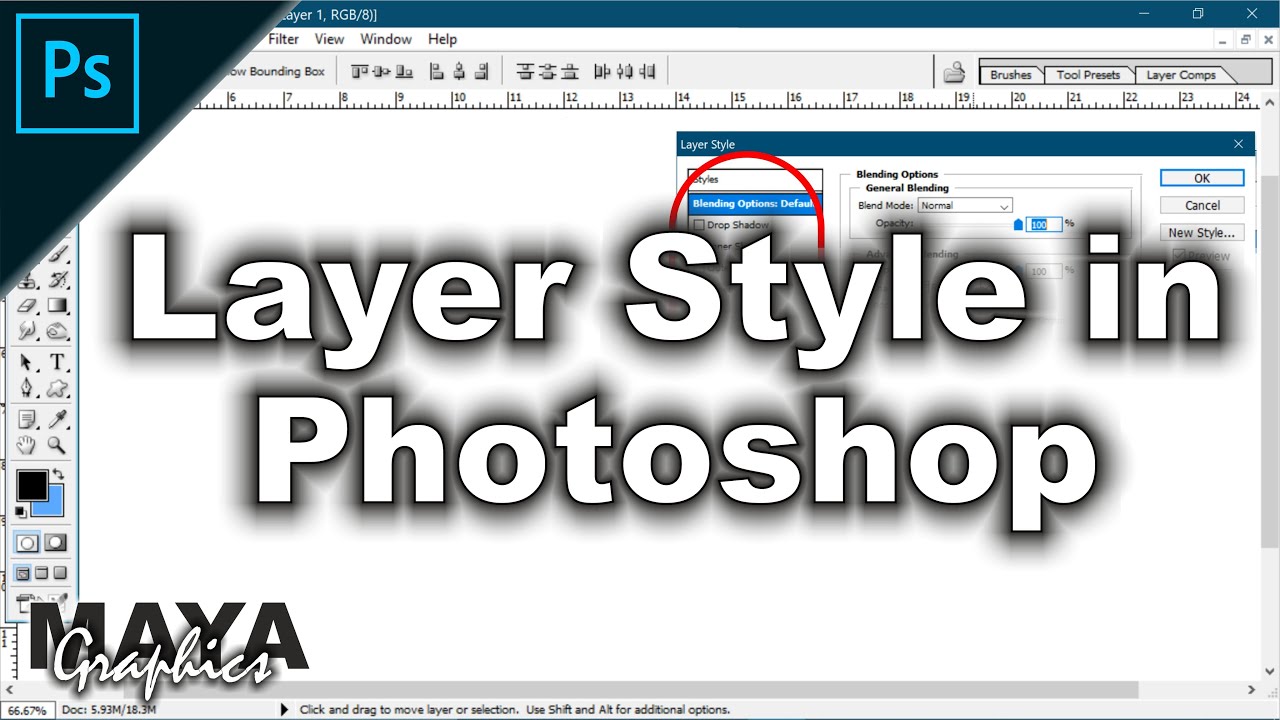
Task: Open the File Browser icon
Action: pyautogui.click(x=955, y=72)
